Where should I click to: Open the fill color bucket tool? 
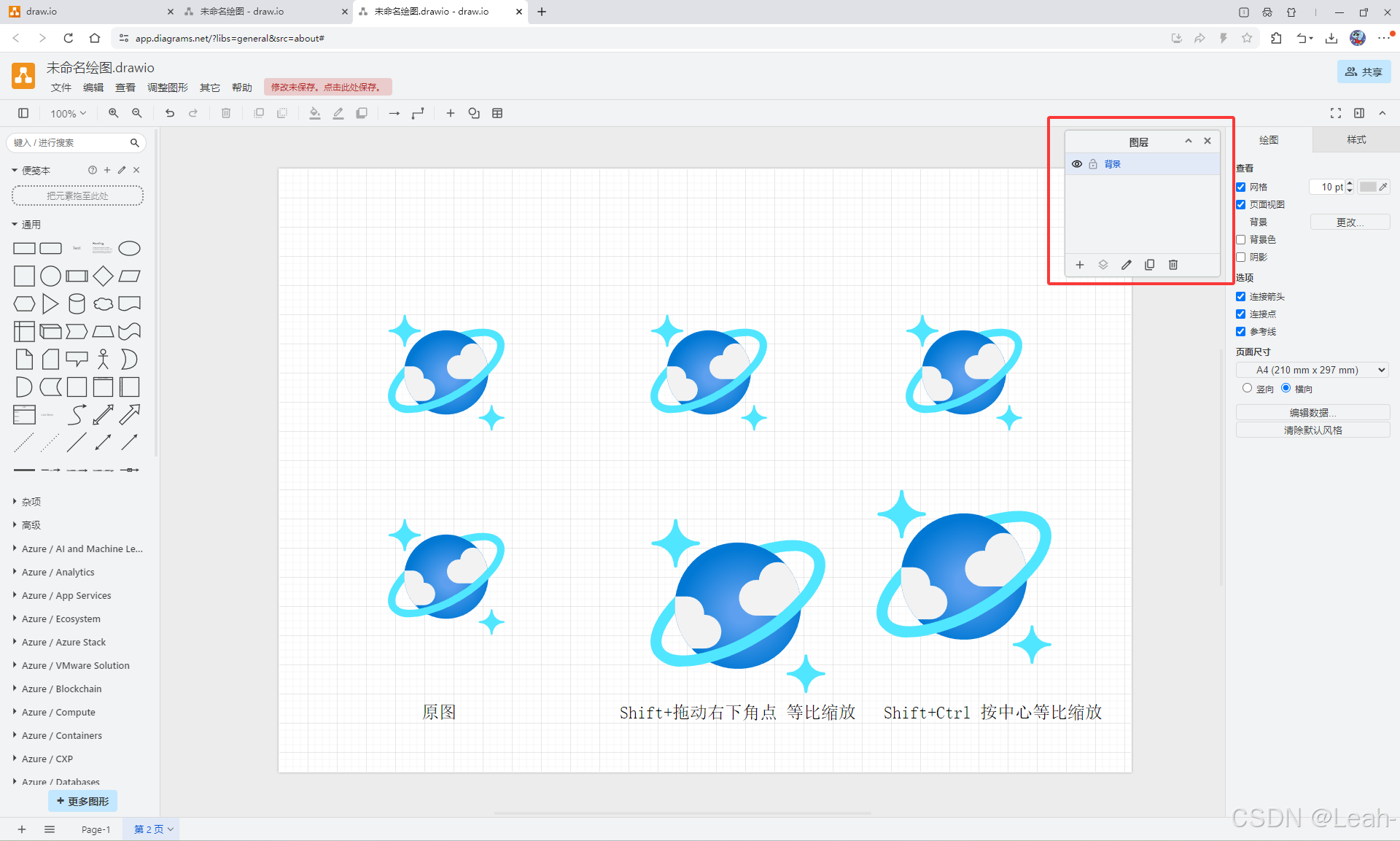[x=315, y=113]
